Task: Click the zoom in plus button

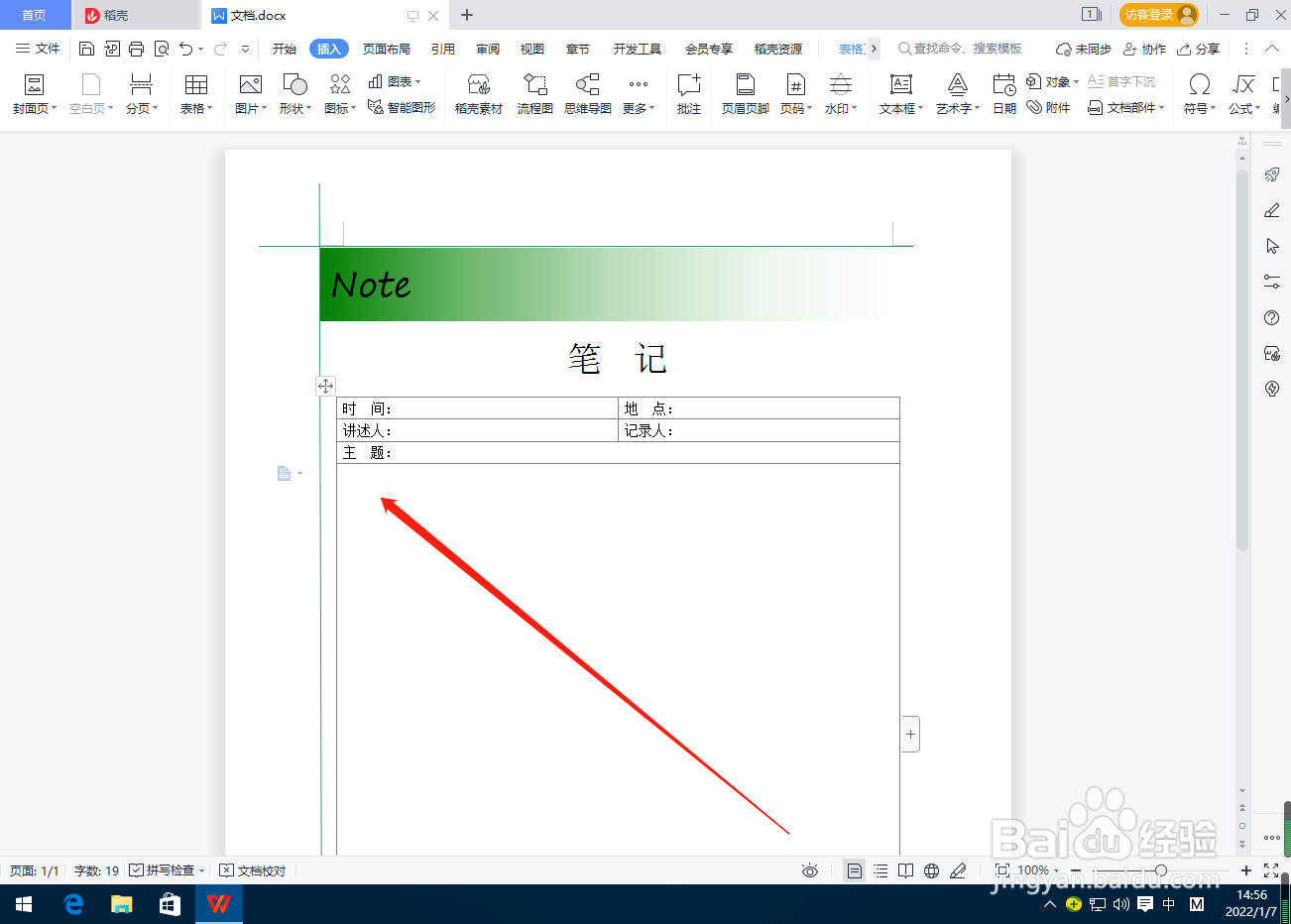Action: click(1246, 870)
